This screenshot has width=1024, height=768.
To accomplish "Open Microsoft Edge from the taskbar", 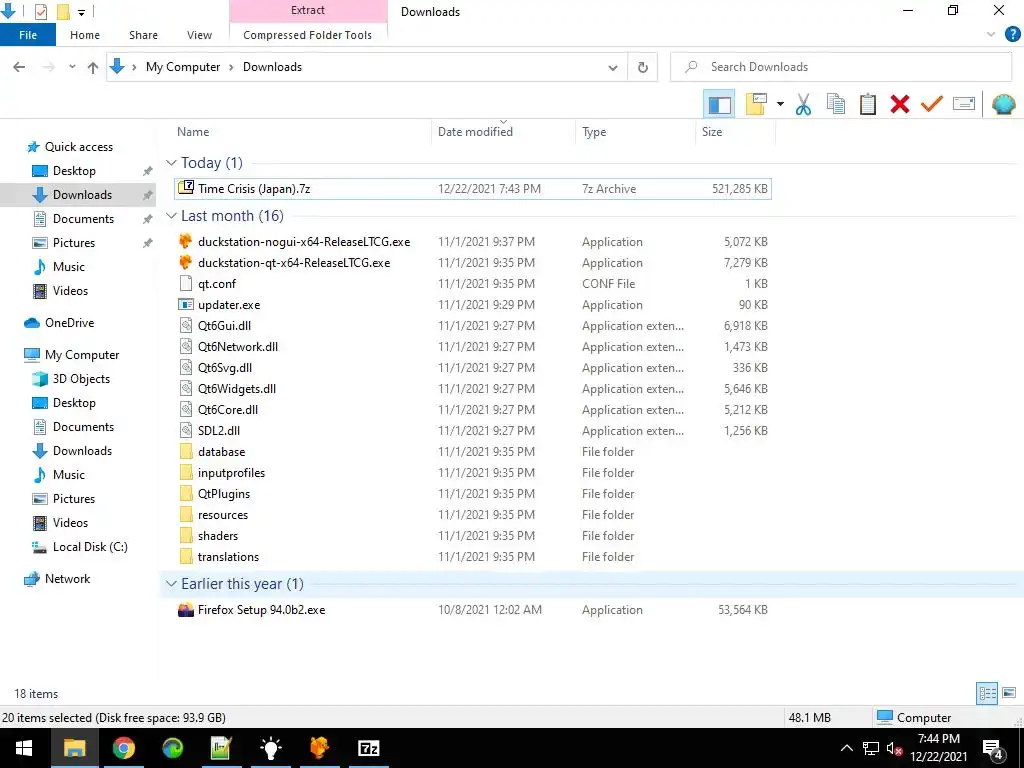I will pos(172,748).
